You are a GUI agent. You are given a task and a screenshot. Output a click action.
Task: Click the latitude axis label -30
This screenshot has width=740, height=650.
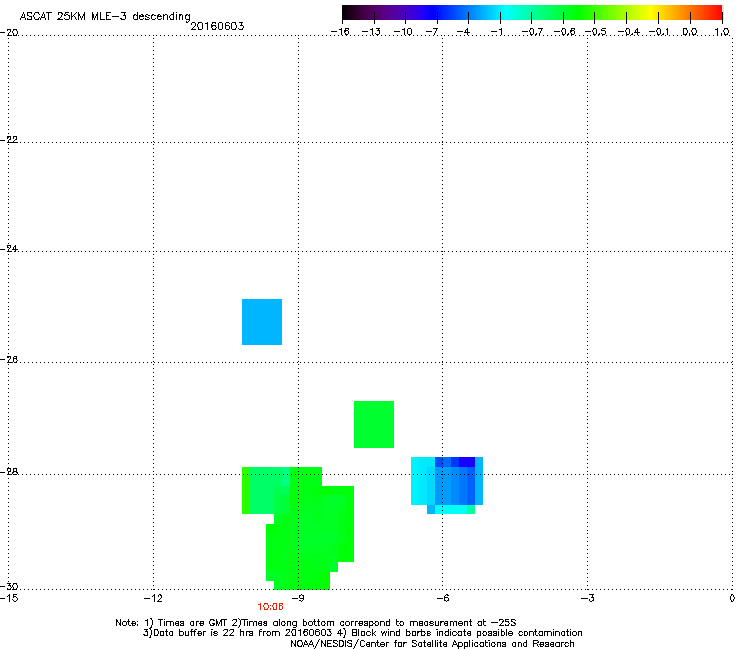pos(9,586)
